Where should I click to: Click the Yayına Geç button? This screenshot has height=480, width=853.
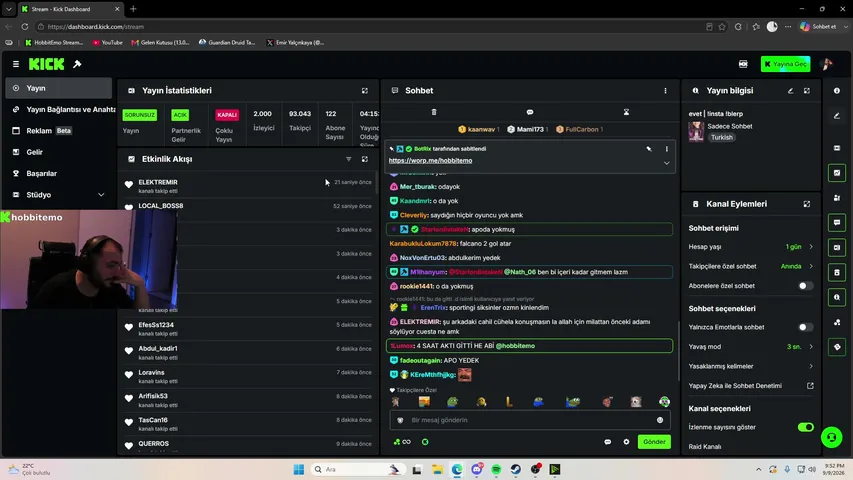pos(785,64)
